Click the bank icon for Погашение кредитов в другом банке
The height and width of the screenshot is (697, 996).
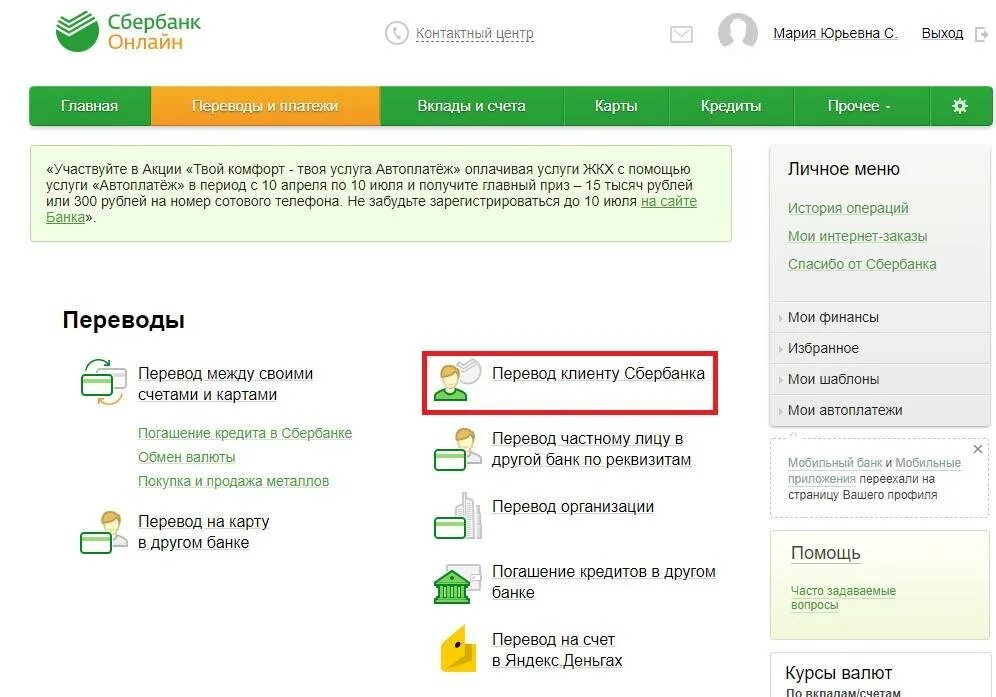[x=457, y=583]
